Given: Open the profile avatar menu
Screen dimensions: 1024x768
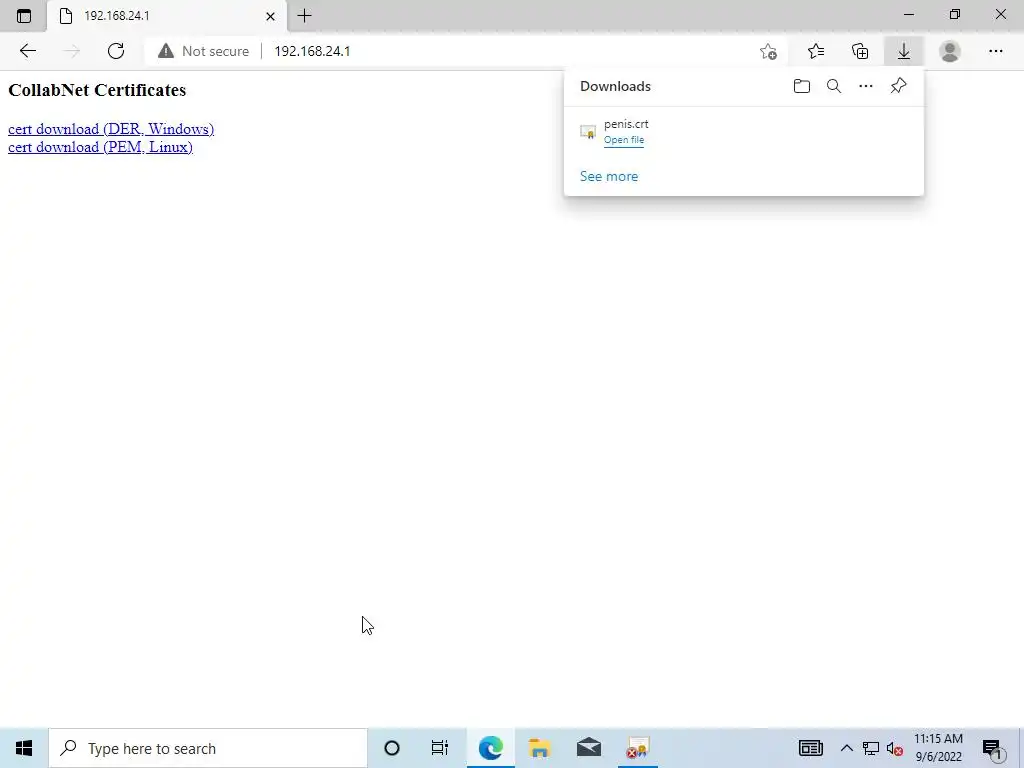Looking at the screenshot, I should coord(950,51).
